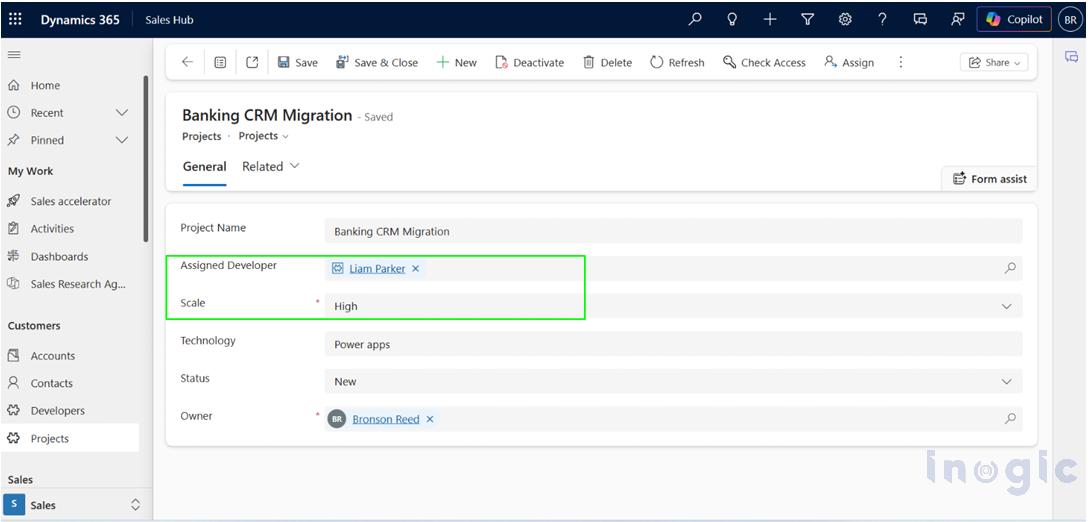Open the more commands ellipsis
The image size is (1090, 522).
(901, 63)
